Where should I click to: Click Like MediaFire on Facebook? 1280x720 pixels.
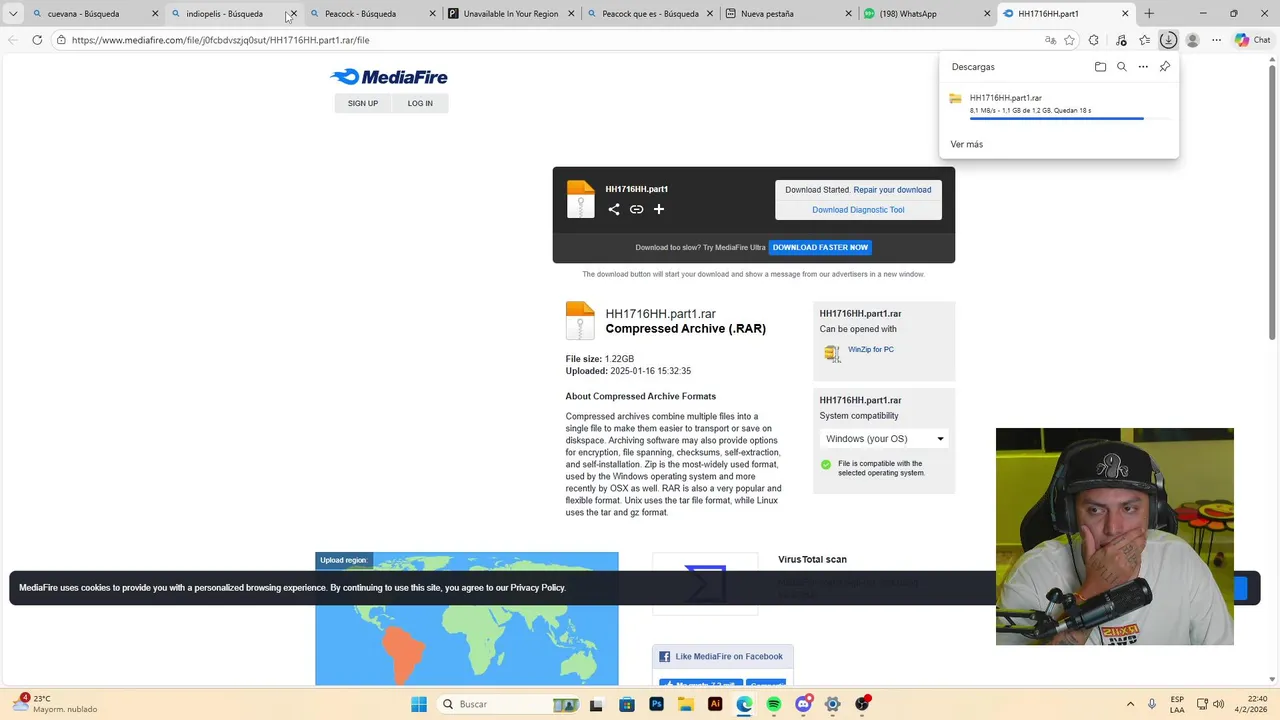723,657
